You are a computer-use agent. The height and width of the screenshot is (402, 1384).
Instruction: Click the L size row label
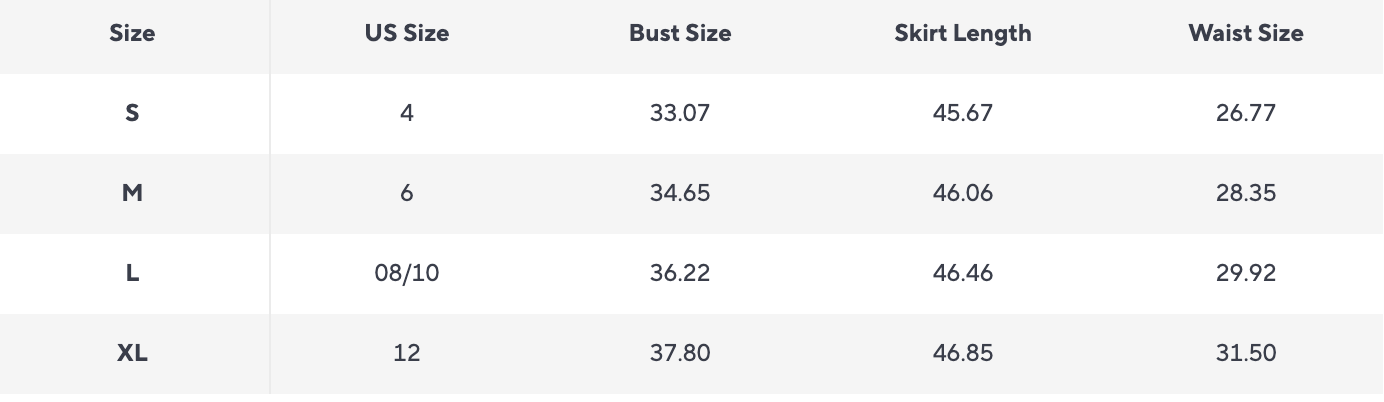[x=132, y=273]
